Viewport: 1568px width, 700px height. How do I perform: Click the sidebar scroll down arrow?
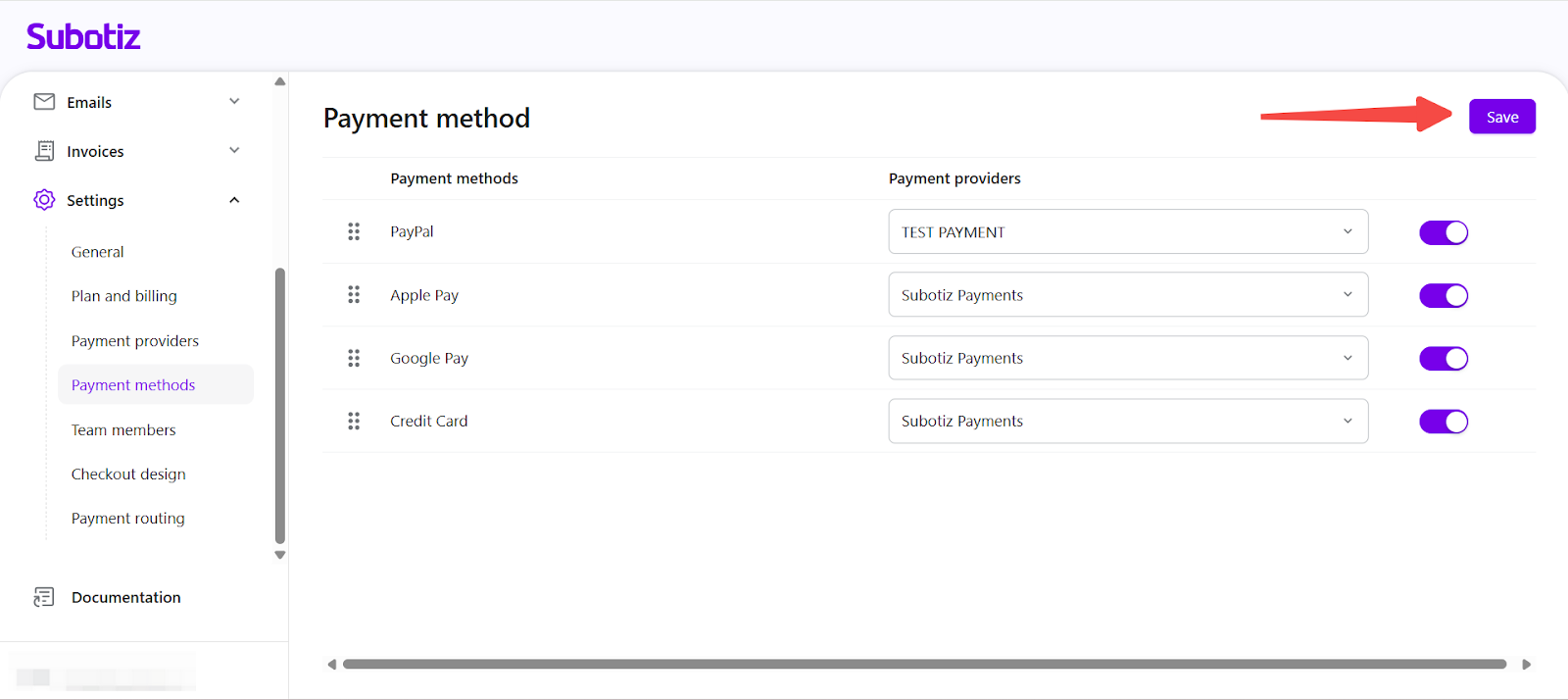pyautogui.click(x=280, y=555)
